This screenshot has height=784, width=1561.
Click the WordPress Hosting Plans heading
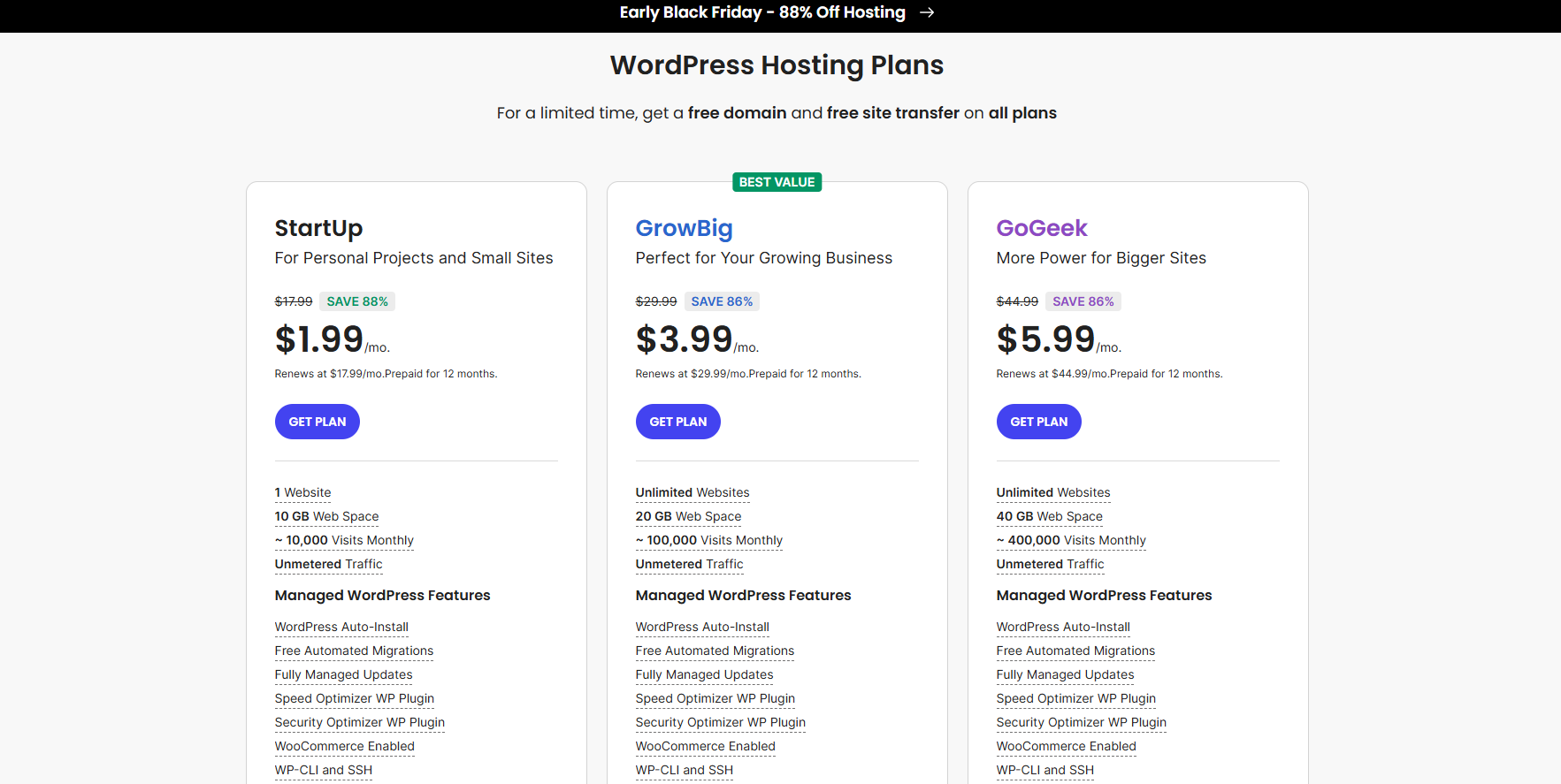pos(777,65)
